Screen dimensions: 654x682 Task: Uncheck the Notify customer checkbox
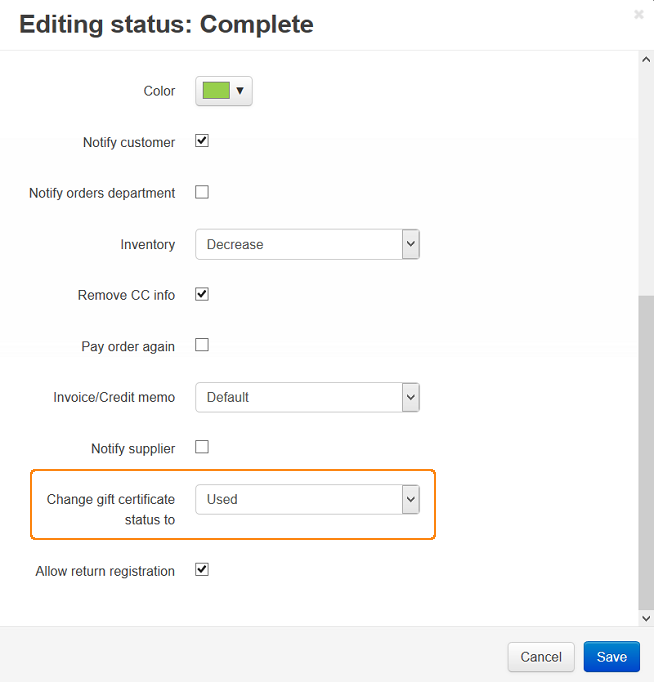click(202, 141)
